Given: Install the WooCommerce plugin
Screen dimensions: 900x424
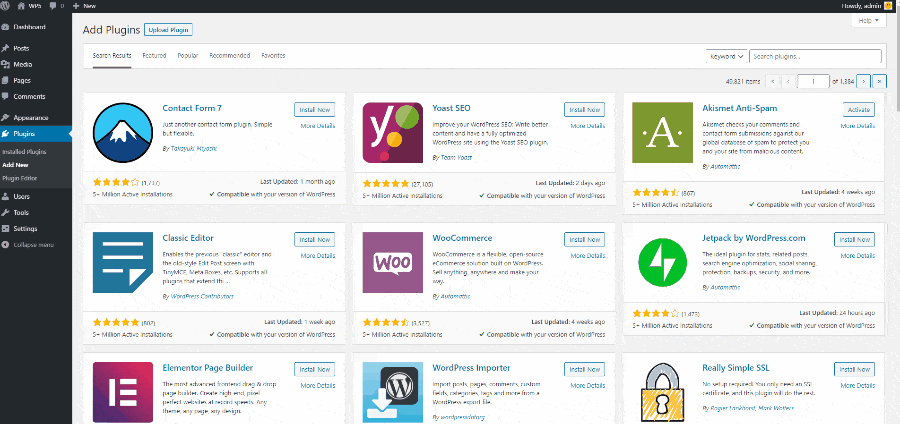Looking at the screenshot, I should [584, 239].
